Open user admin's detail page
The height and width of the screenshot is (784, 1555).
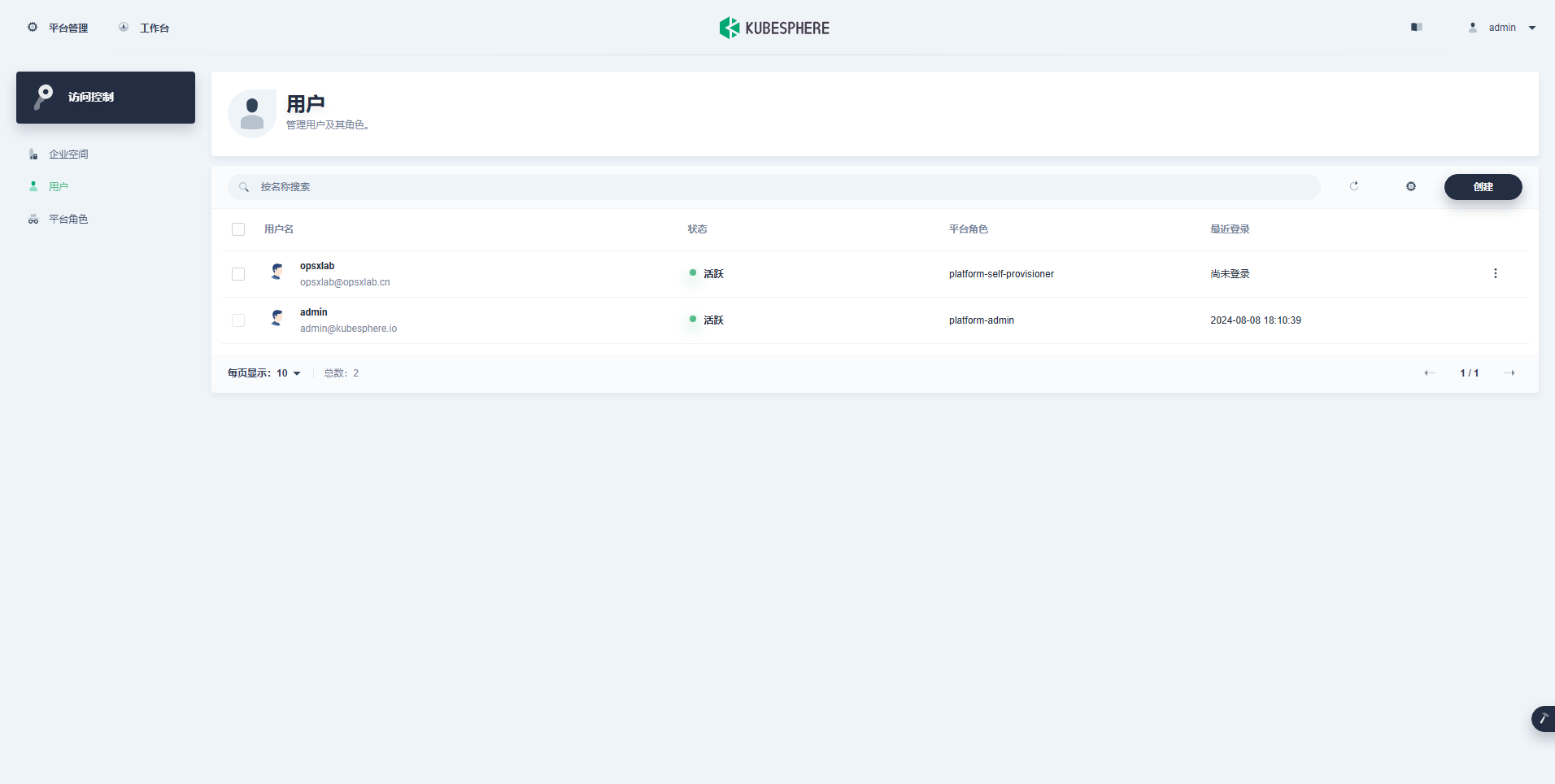pyautogui.click(x=313, y=312)
